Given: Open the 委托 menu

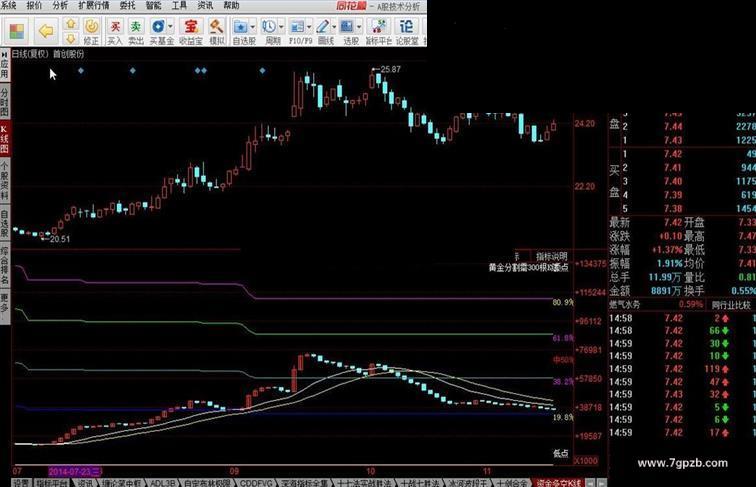Looking at the screenshot, I should coord(127,5).
